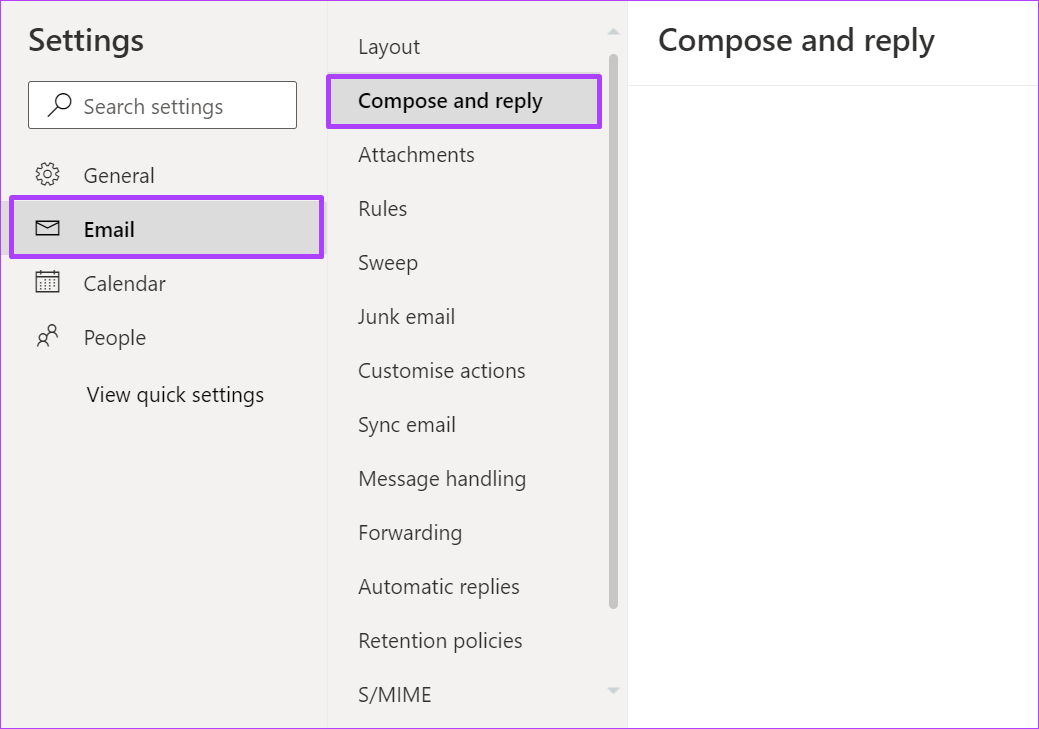Select the Email settings category

(166, 227)
